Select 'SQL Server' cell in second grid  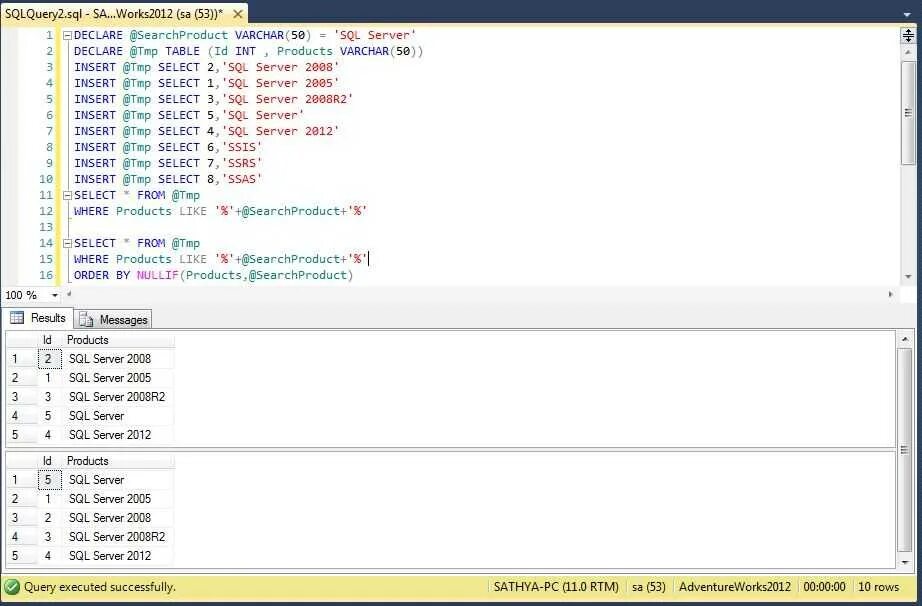coord(118,480)
